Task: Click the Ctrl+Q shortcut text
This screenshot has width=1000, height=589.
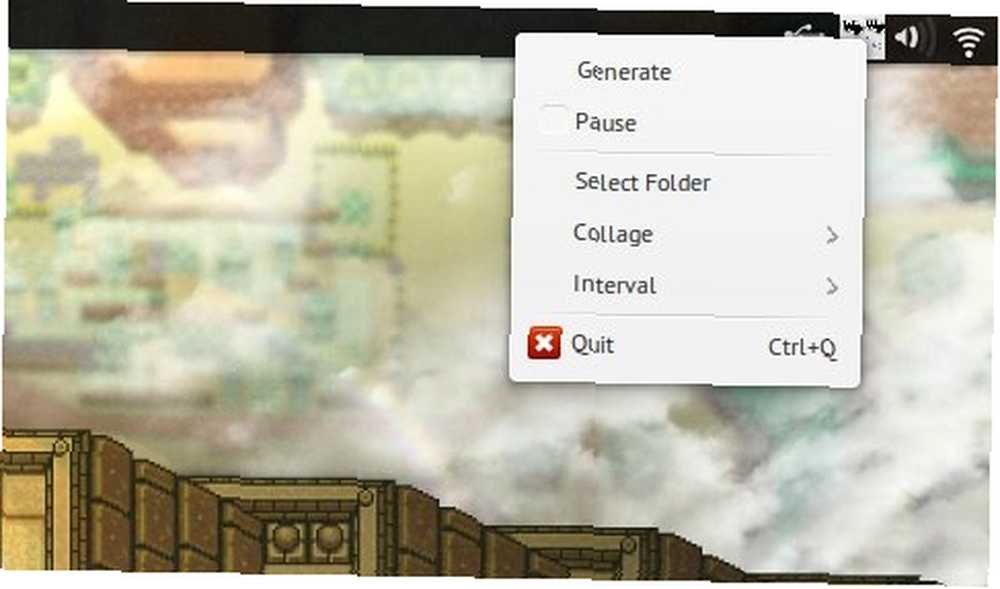Action: tap(802, 348)
